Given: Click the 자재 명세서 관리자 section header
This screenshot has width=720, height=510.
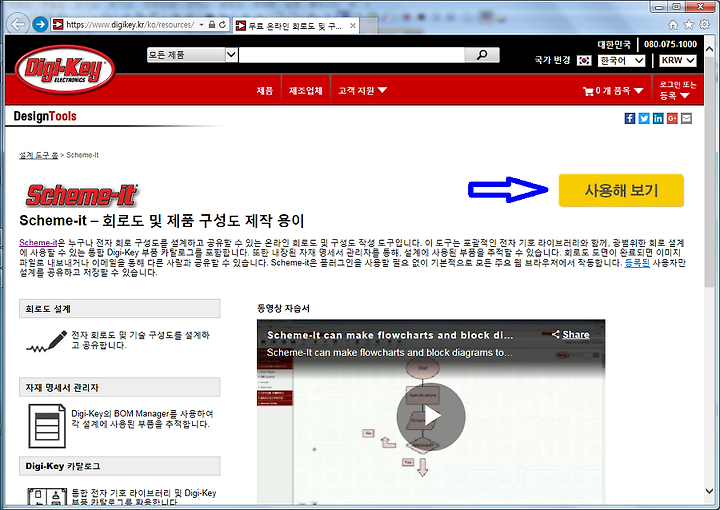Looking at the screenshot, I should (119, 387).
